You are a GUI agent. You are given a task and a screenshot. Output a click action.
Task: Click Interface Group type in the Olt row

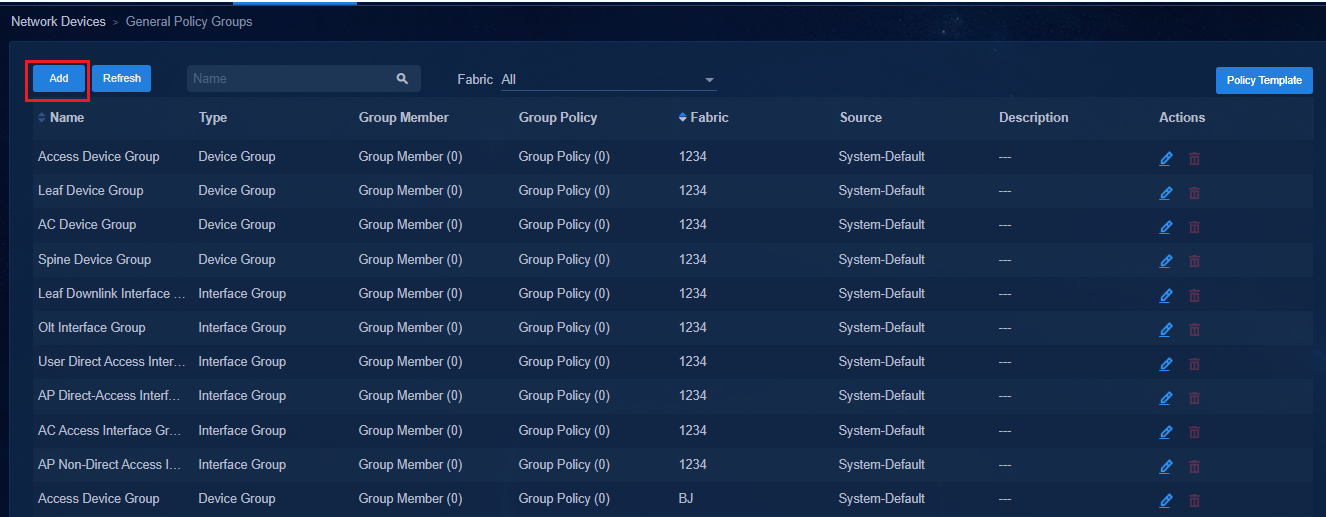click(x=242, y=327)
